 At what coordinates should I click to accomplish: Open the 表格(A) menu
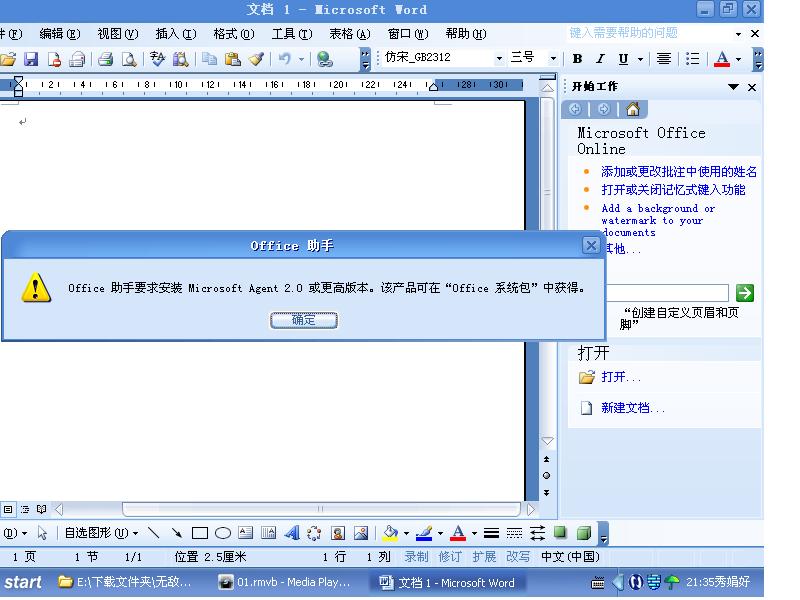(x=349, y=34)
